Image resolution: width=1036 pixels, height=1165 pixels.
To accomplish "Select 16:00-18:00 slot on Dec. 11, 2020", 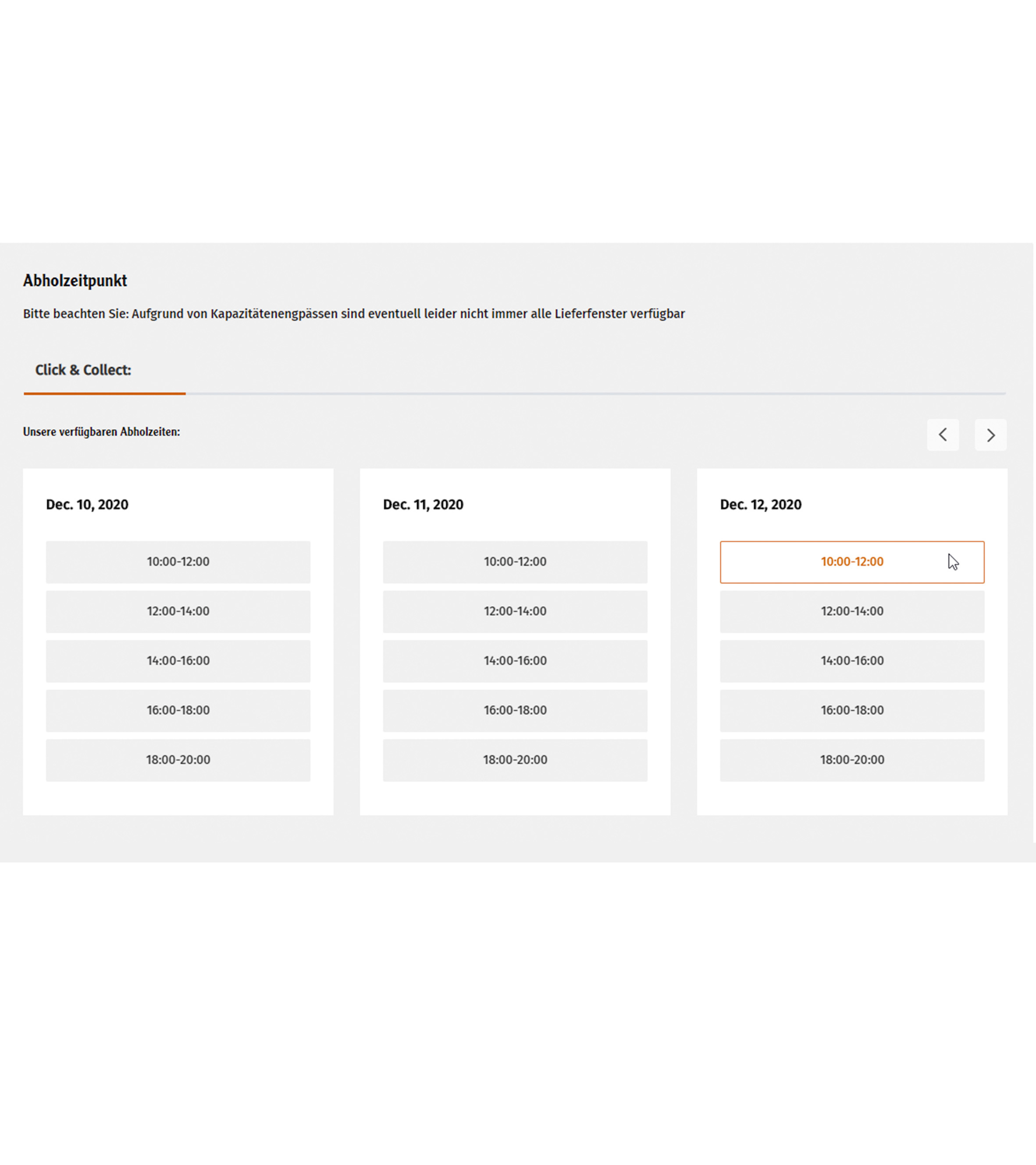I will point(515,711).
